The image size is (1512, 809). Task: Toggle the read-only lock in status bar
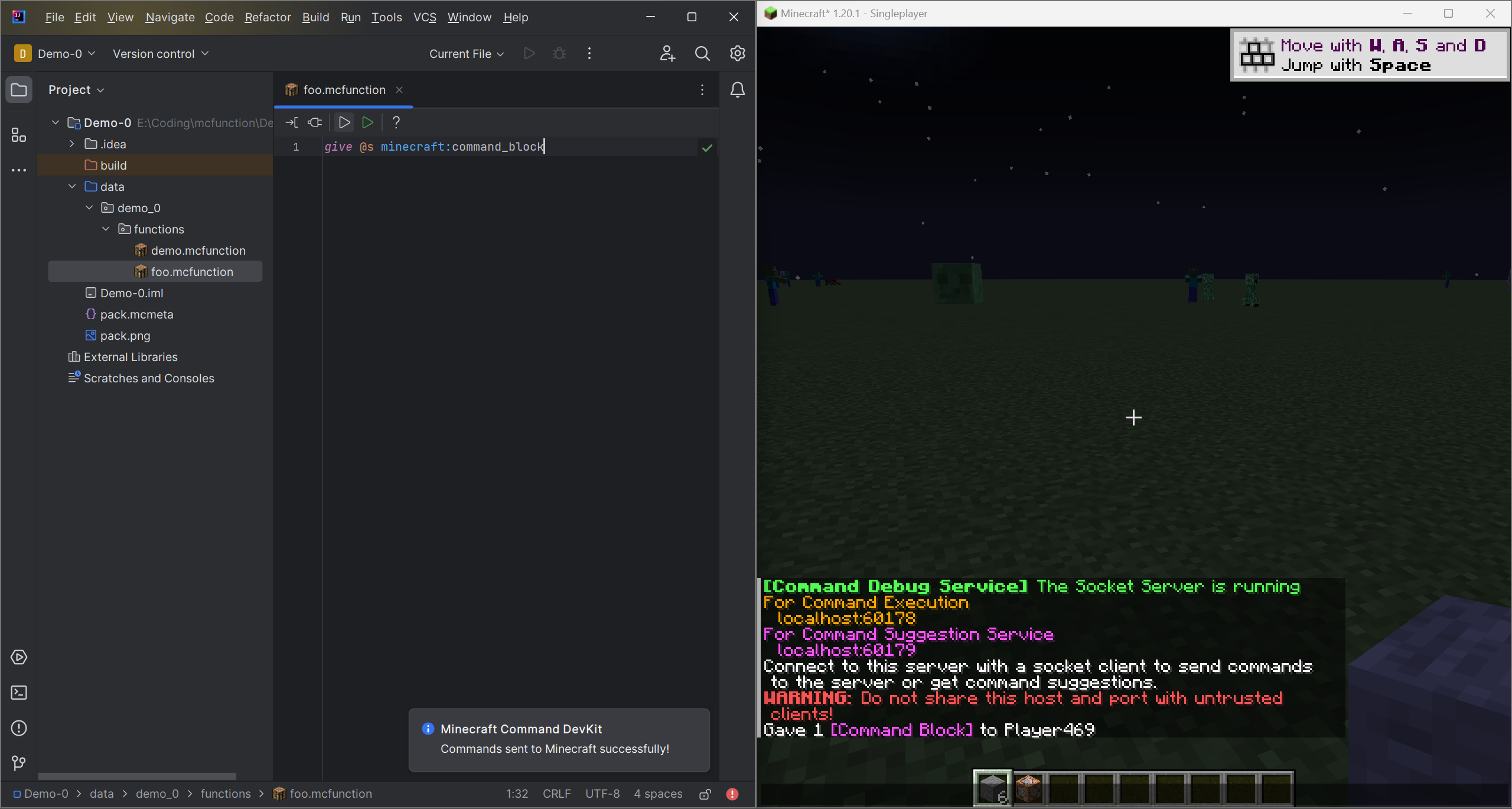[x=705, y=794]
